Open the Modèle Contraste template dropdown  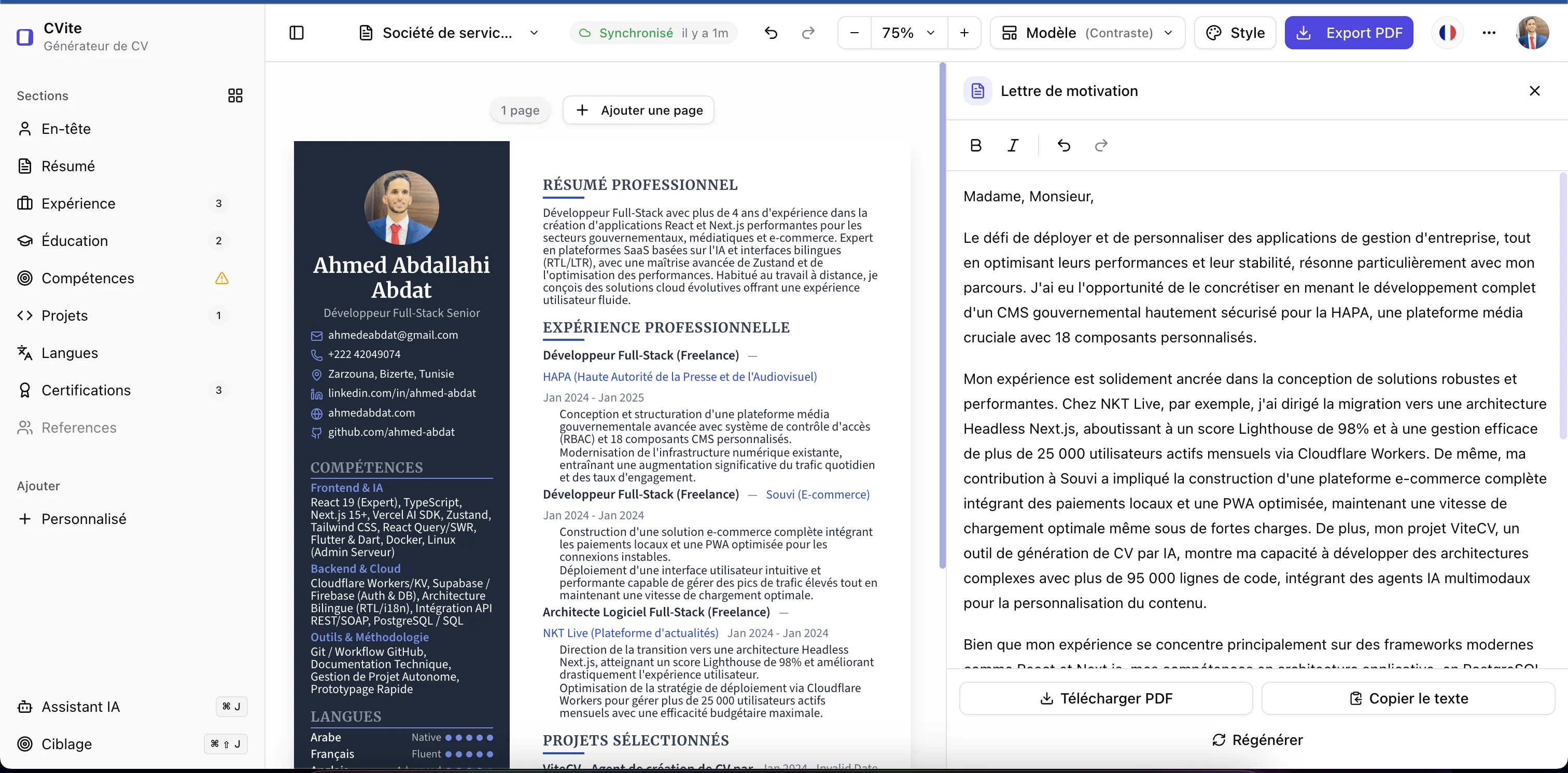[1088, 33]
